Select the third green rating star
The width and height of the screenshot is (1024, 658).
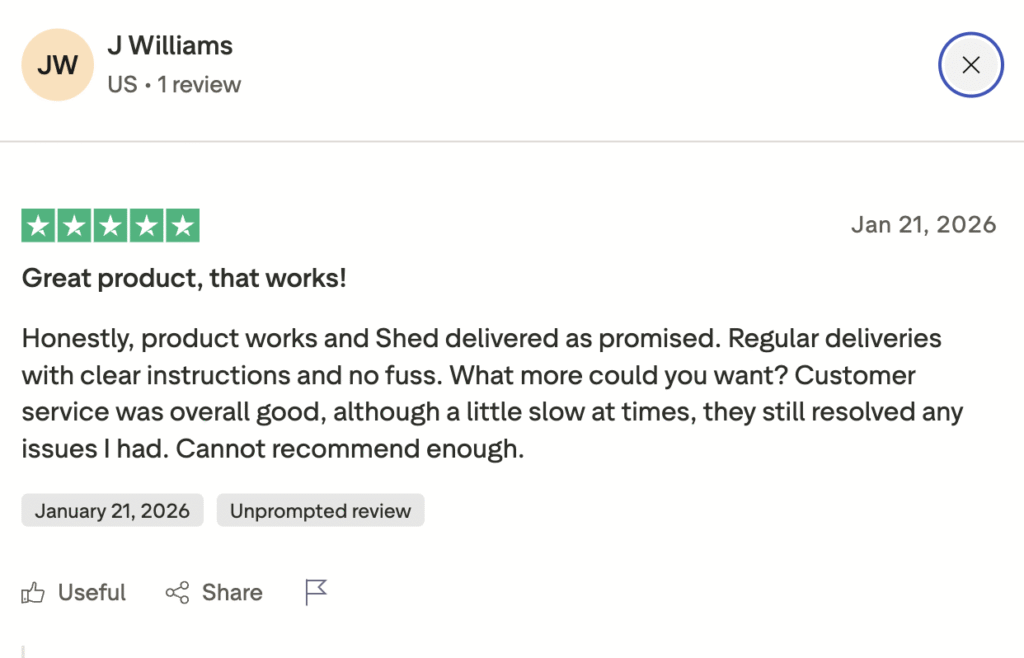(111, 226)
